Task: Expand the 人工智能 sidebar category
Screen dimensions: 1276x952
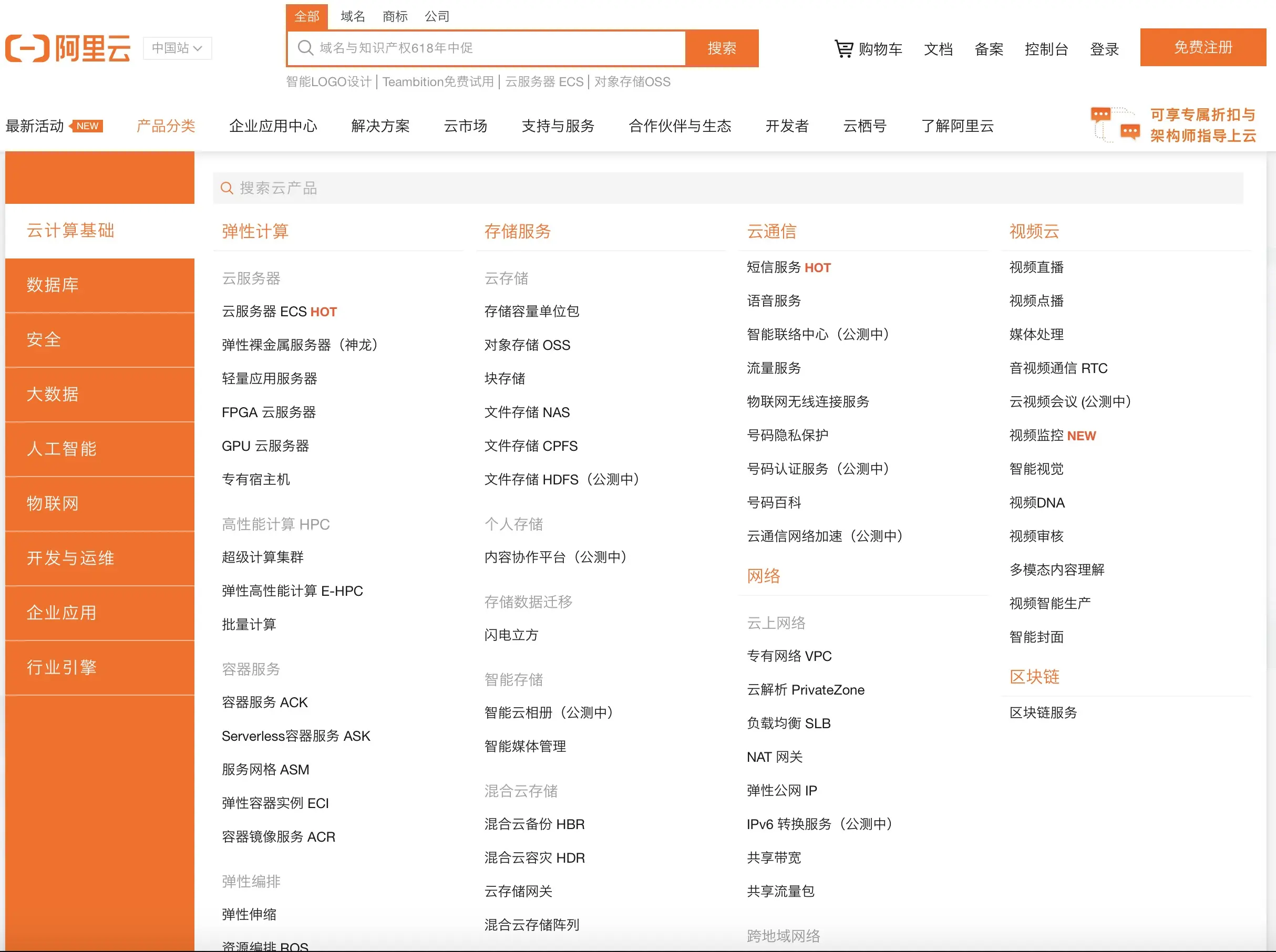Action: point(62,449)
